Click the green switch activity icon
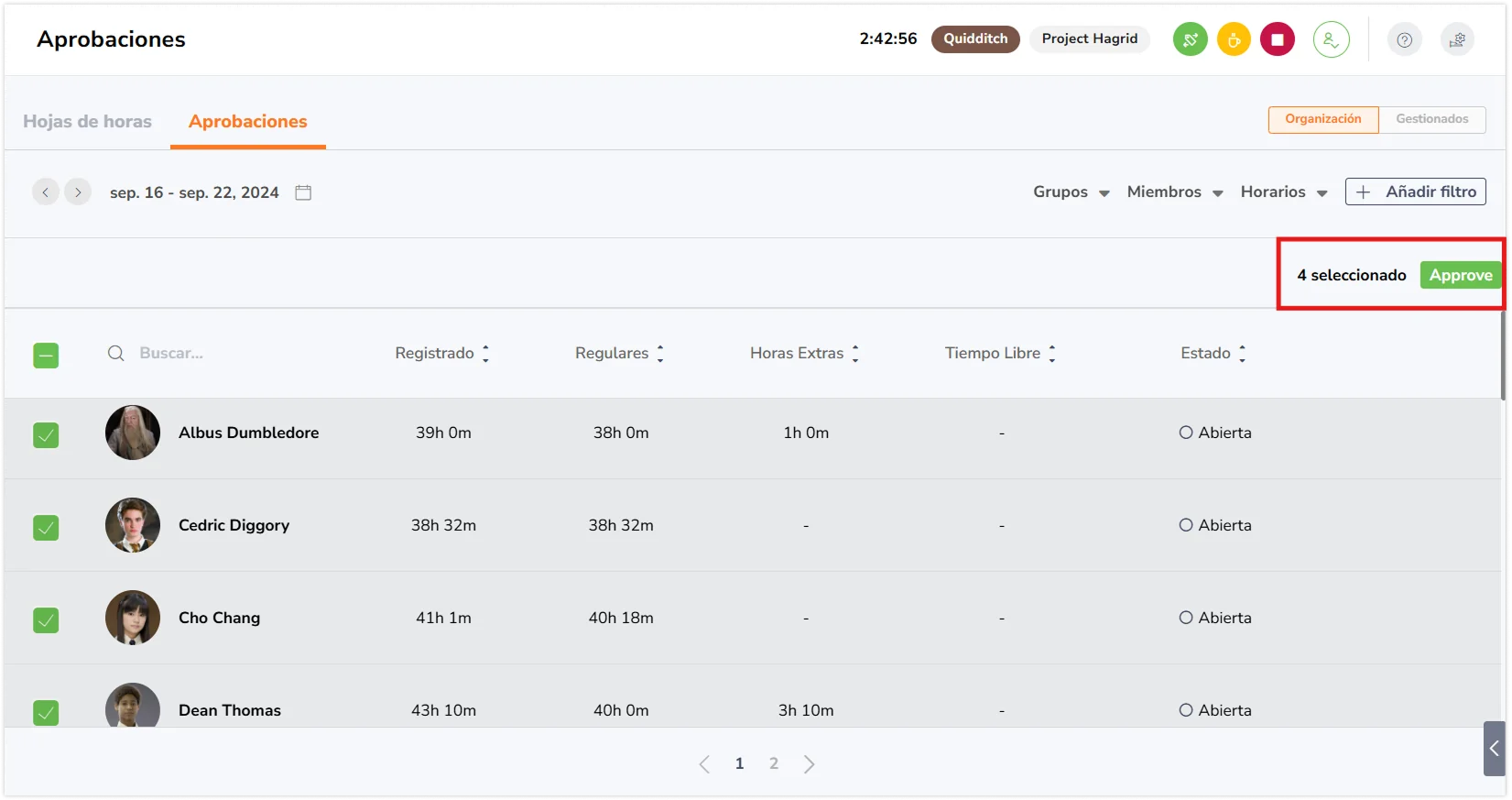Image resolution: width=1512 pixels, height=800 pixels. click(1190, 39)
